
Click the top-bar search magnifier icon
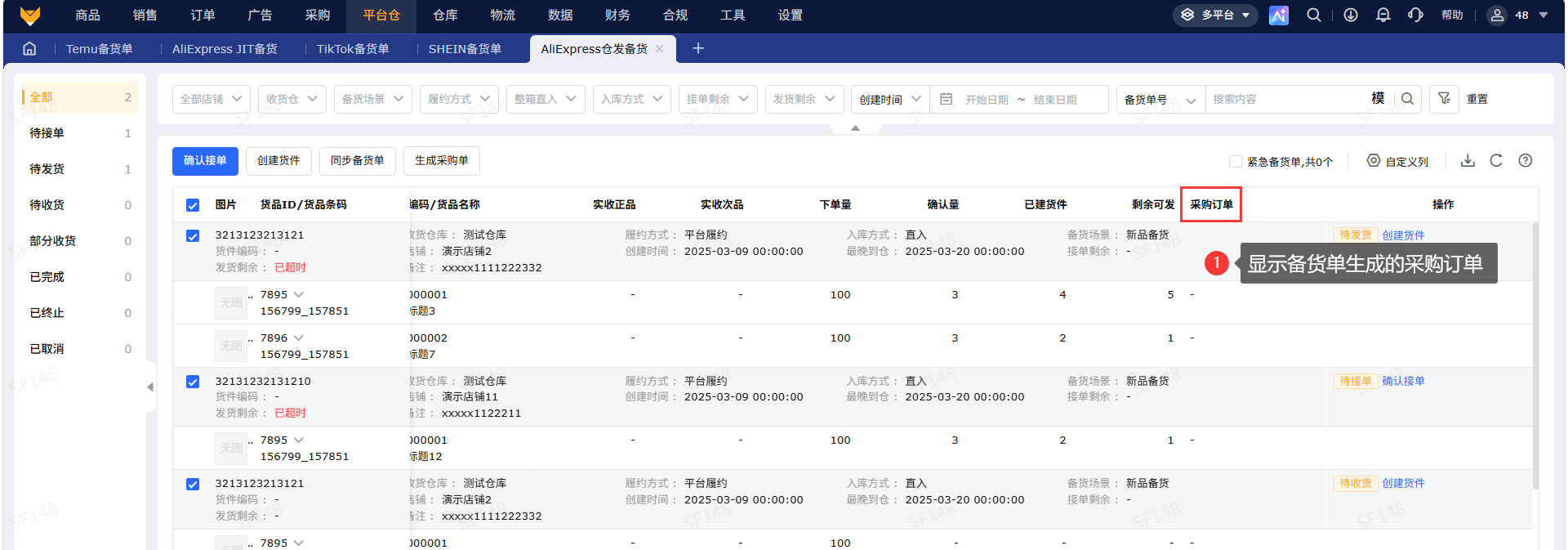[x=1314, y=16]
